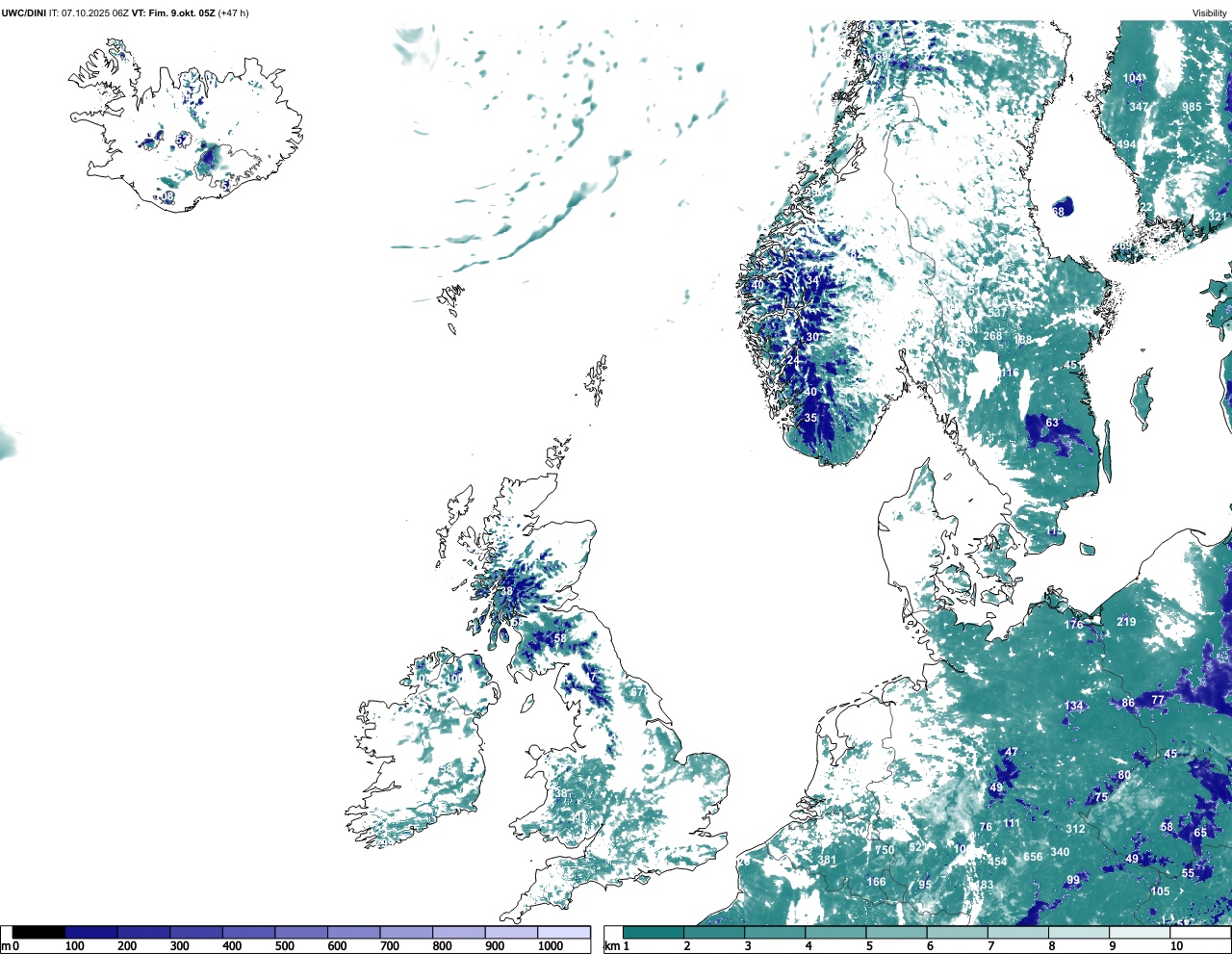Click the '454' value on the map
Viewport: 1232px width, 954px height.
click(x=997, y=862)
